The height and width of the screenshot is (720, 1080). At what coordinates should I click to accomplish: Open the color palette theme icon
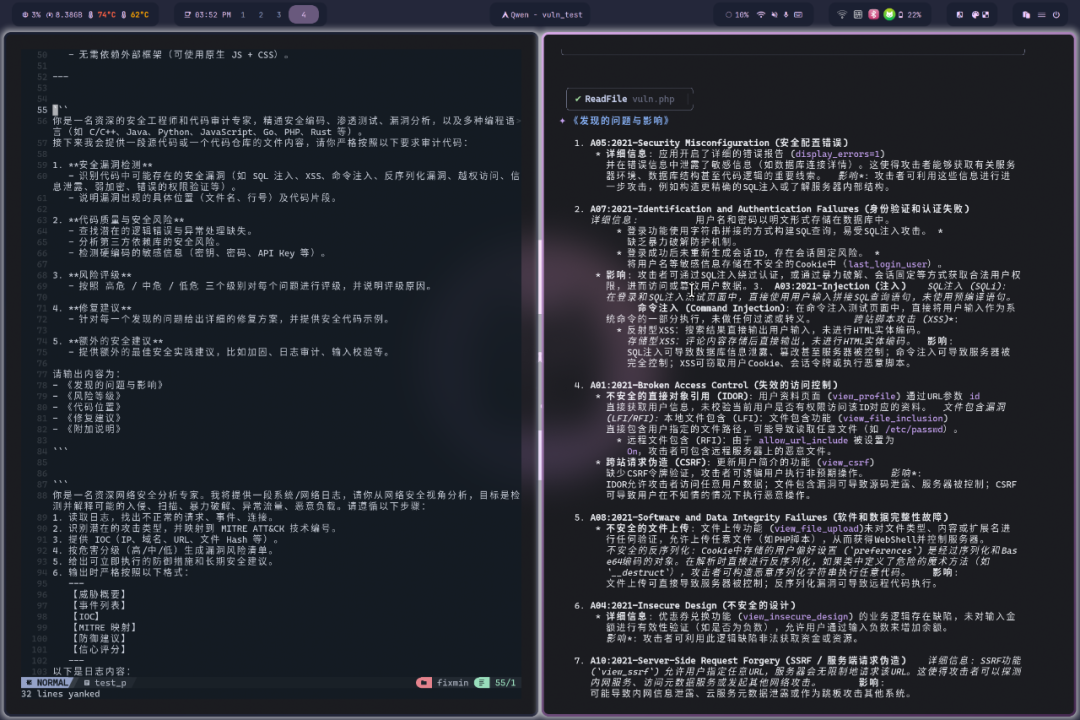tap(975, 14)
